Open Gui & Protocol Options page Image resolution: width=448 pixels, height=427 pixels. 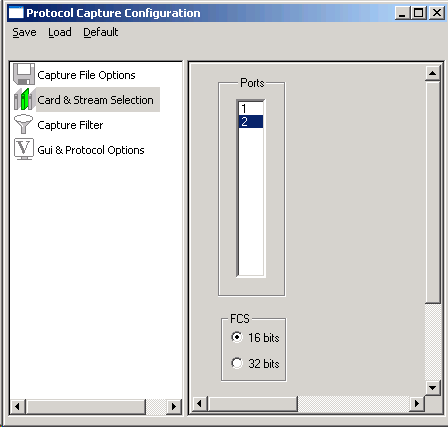91,150
